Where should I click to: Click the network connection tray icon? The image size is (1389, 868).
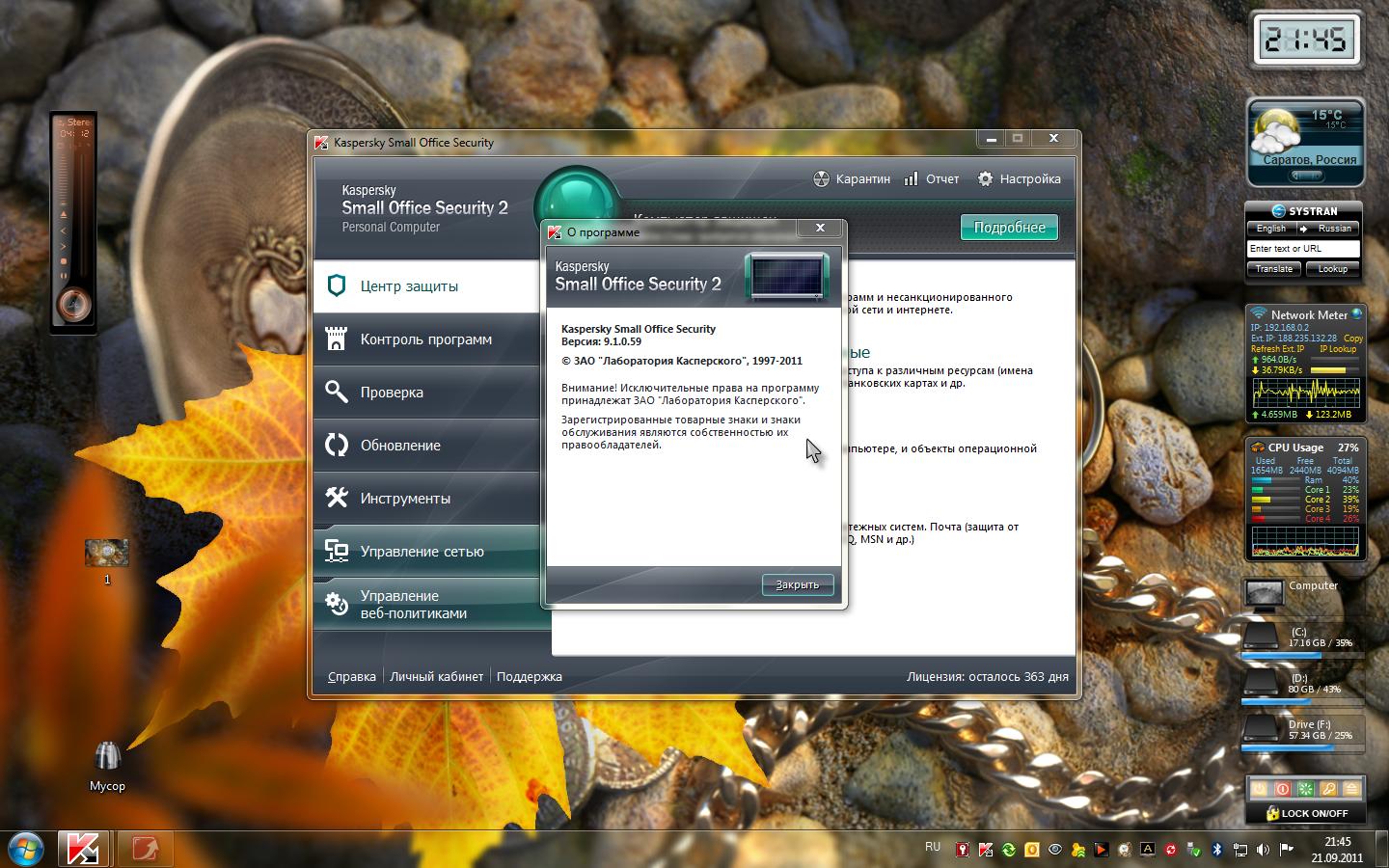point(1240,850)
